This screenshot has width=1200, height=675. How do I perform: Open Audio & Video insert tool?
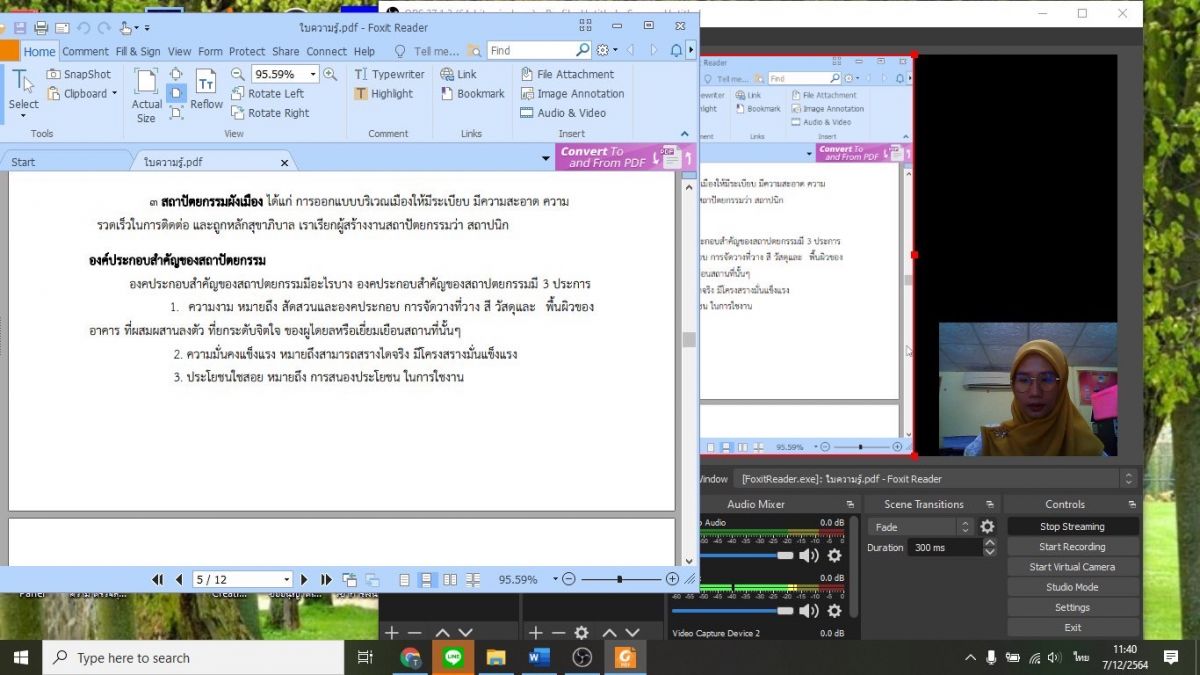coord(563,113)
